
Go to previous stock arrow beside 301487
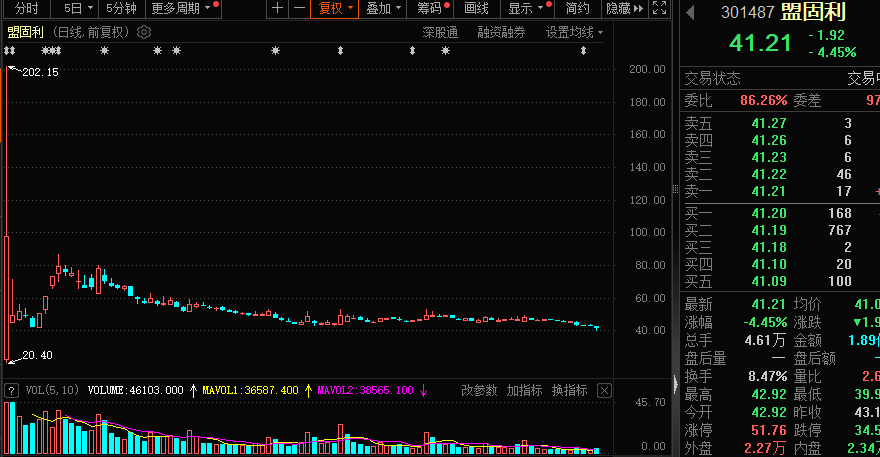click(x=691, y=12)
